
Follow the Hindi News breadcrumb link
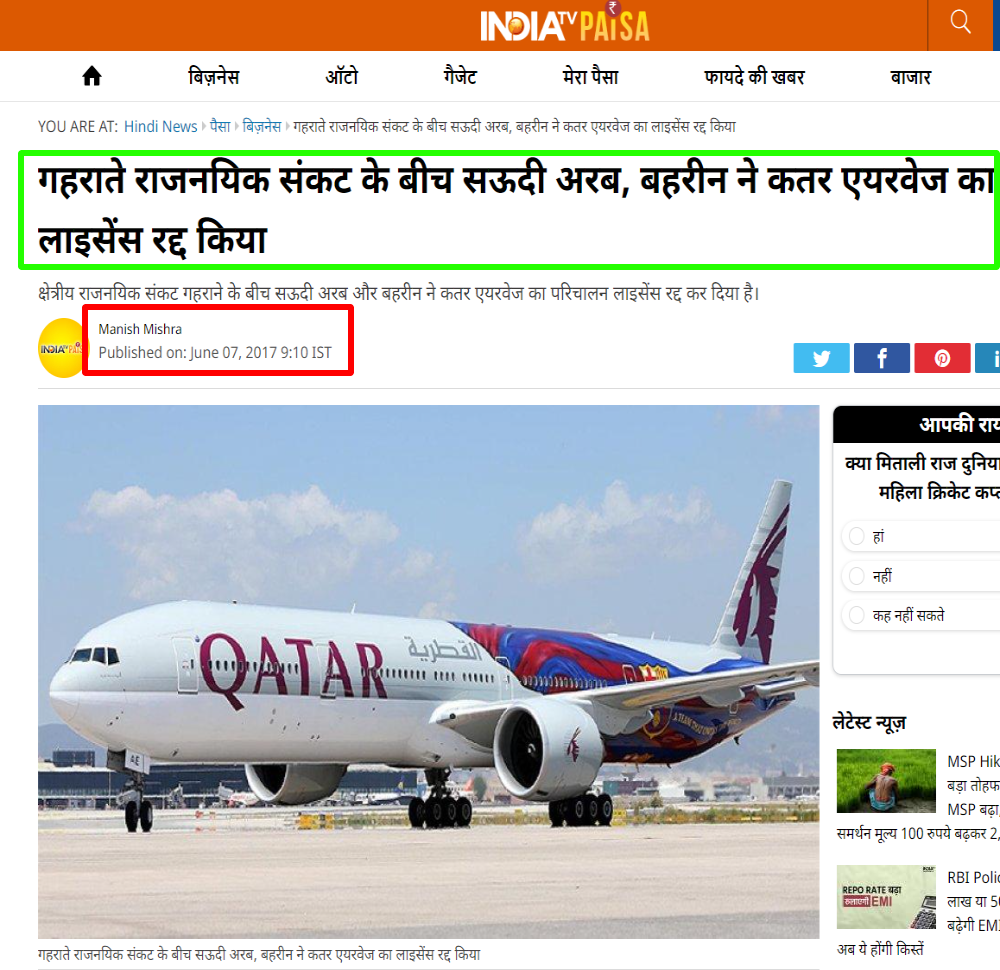click(x=161, y=126)
